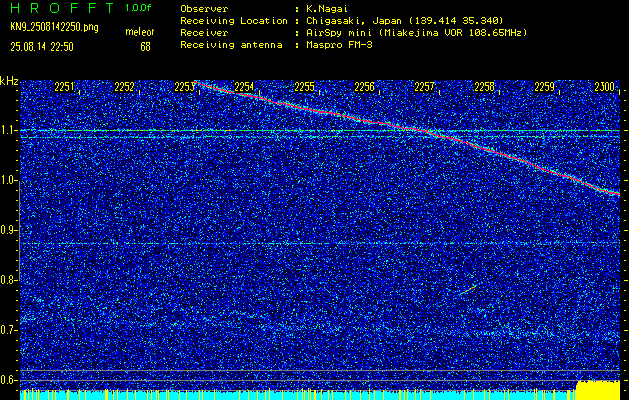The height and width of the screenshot is (400, 629).
Task: Click time marker 2254
Action: (x=244, y=87)
